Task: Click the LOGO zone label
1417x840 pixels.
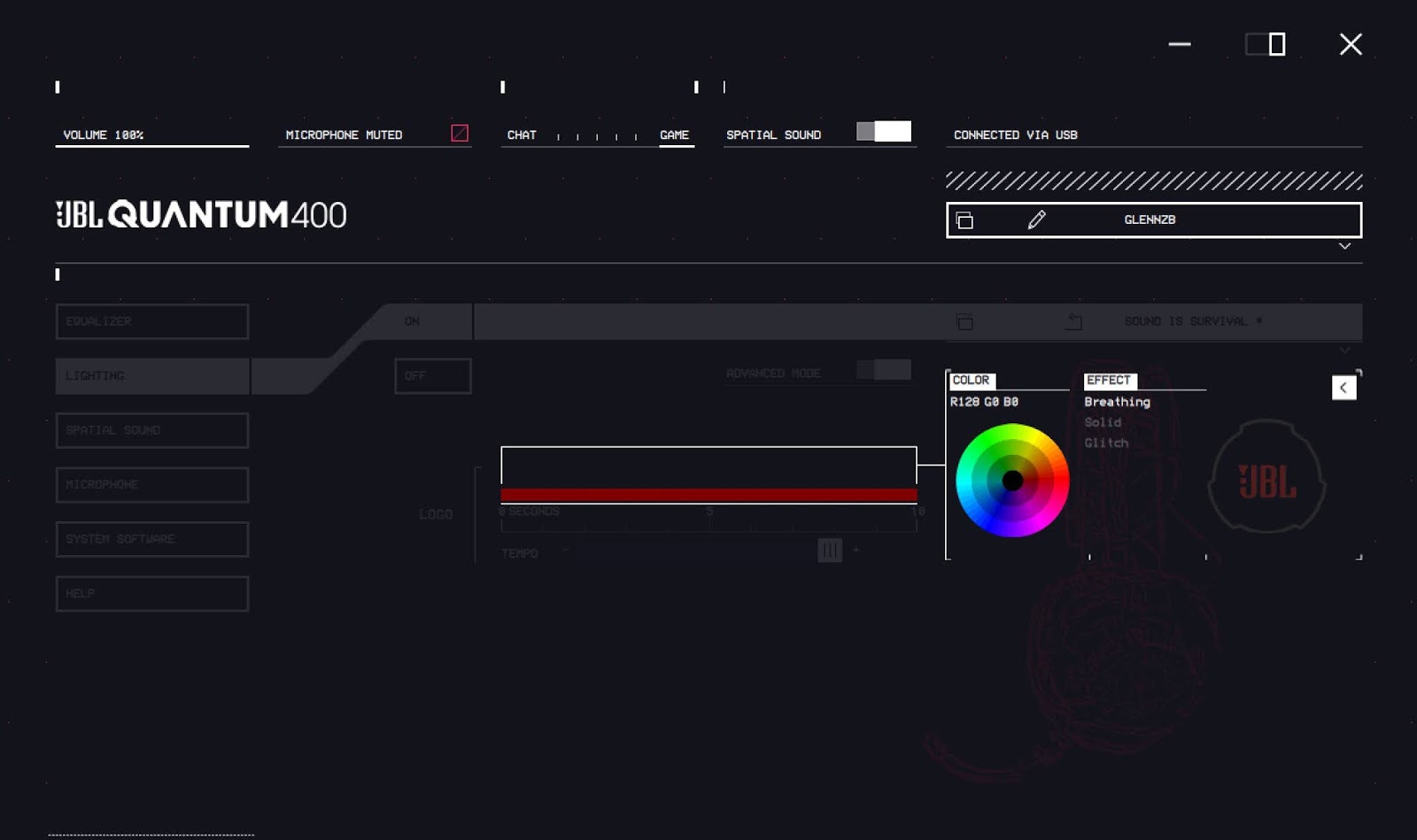Action: [436, 514]
